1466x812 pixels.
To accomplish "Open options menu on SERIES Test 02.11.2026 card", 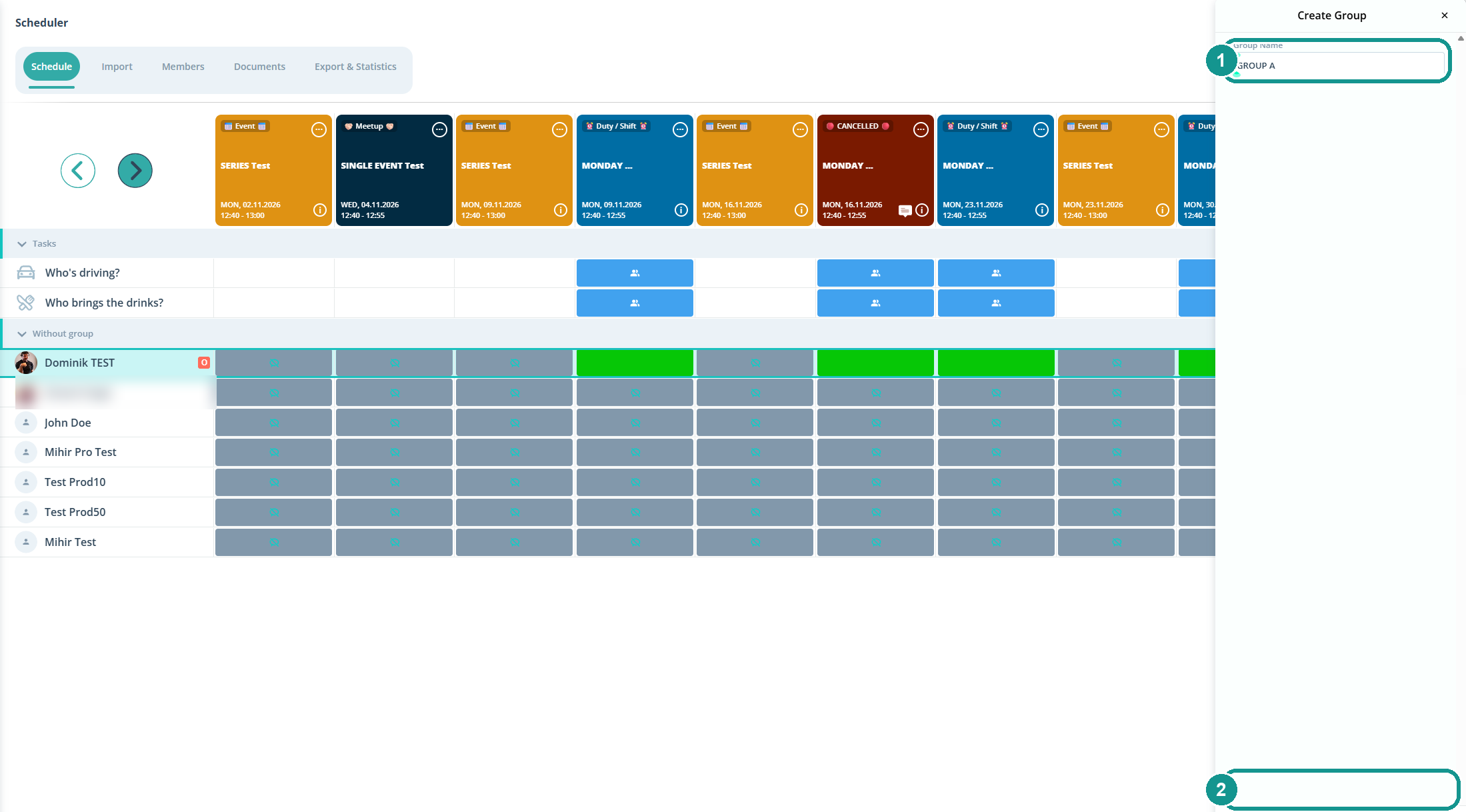I will point(319,130).
